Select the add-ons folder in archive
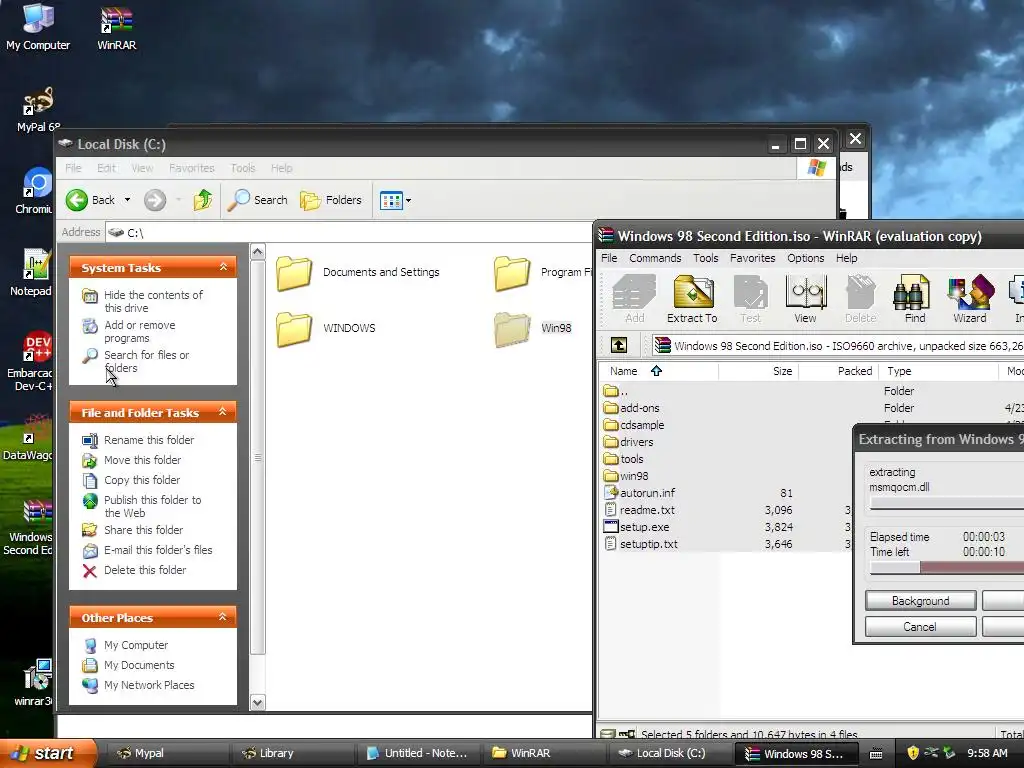 coord(632,408)
